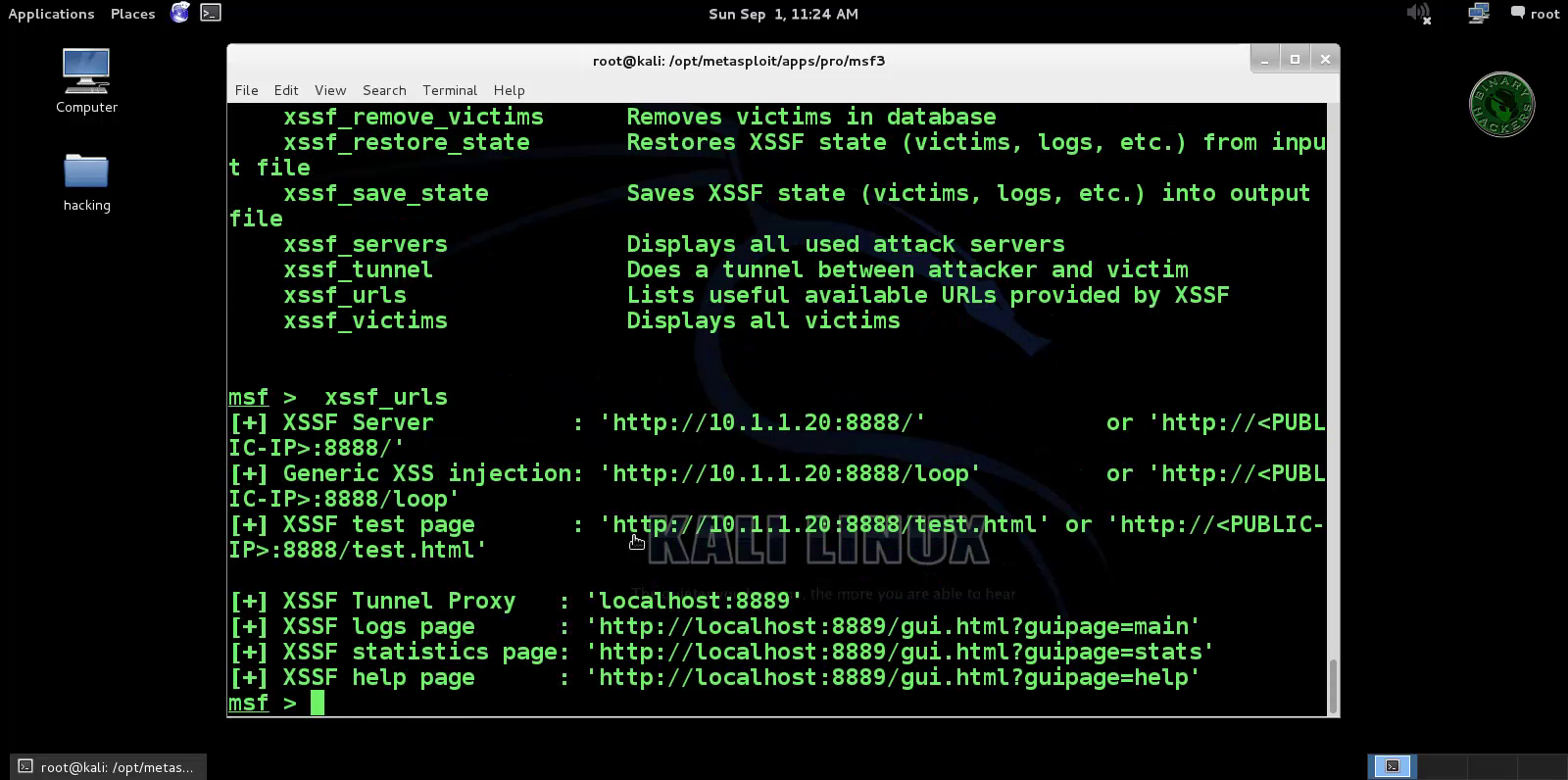Click the 'http://10.1.1.20:8888/loop' URL text
The width and height of the screenshot is (1568, 780).
(x=790, y=474)
